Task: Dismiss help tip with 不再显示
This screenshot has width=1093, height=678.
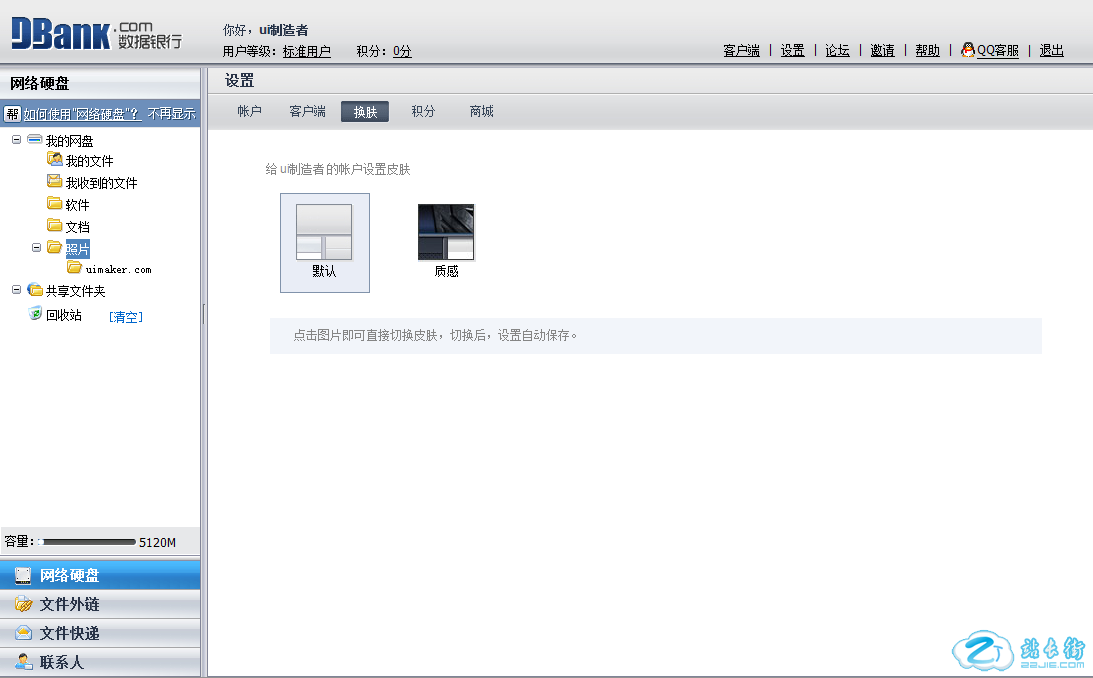Action: [171, 115]
